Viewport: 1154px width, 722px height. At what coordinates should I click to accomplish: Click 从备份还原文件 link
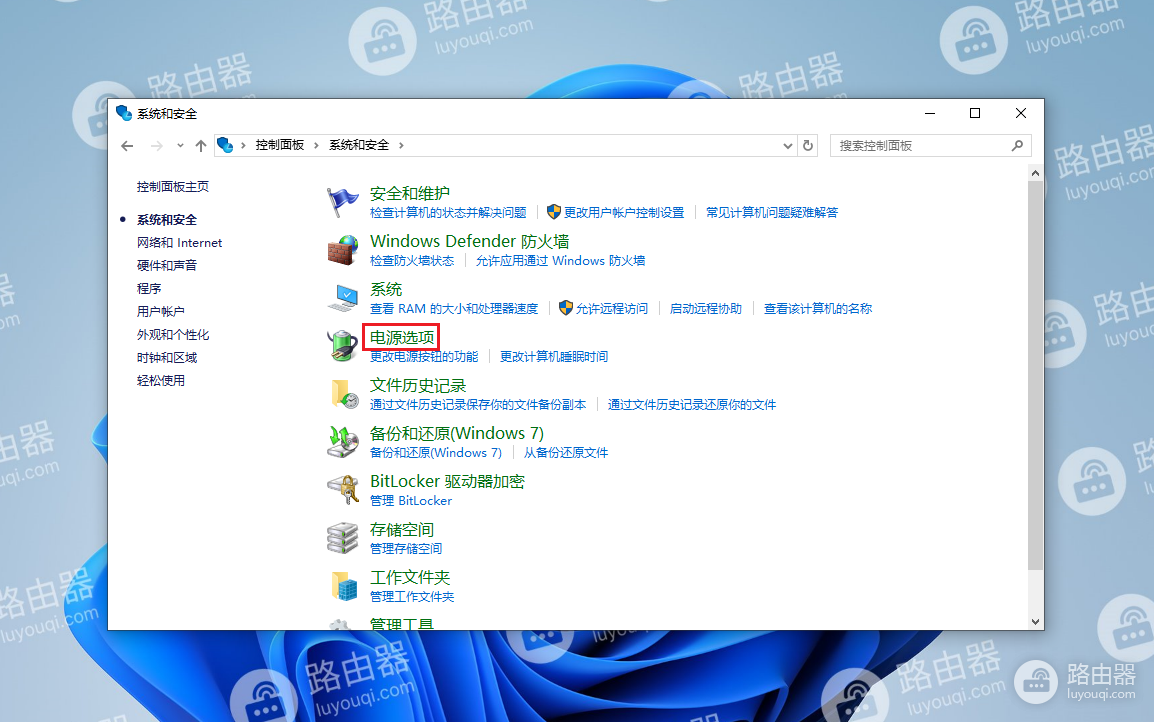566,453
